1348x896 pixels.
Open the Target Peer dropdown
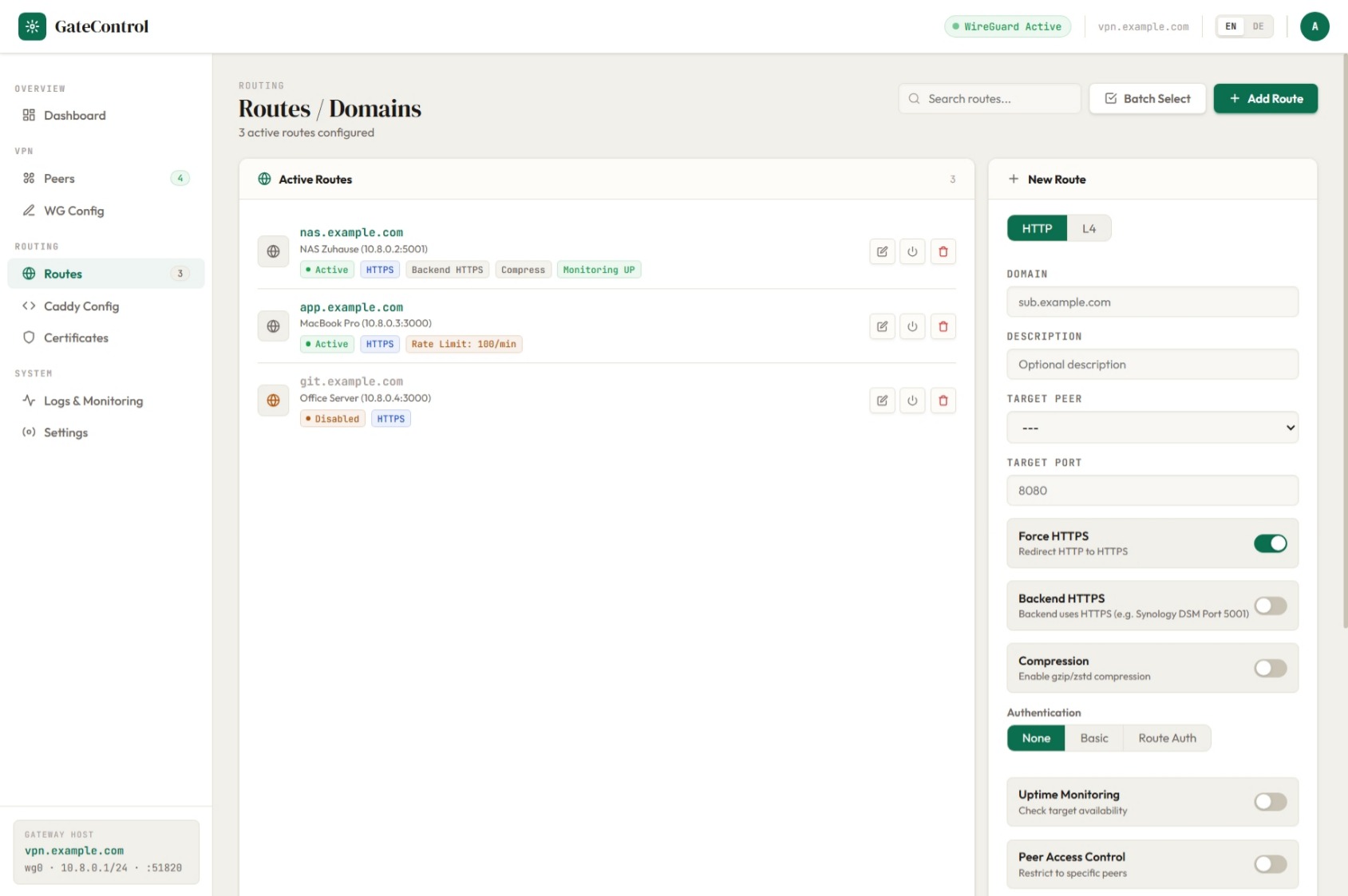point(1152,428)
